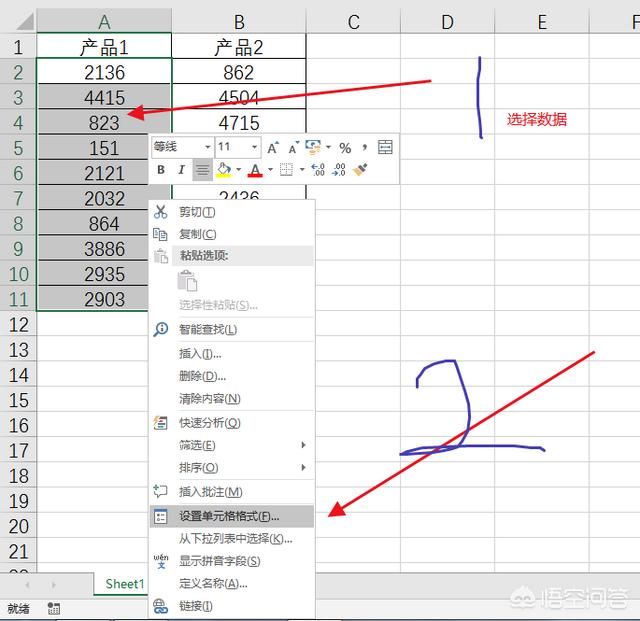Toggle bold in the mini toolbar

[161, 169]
